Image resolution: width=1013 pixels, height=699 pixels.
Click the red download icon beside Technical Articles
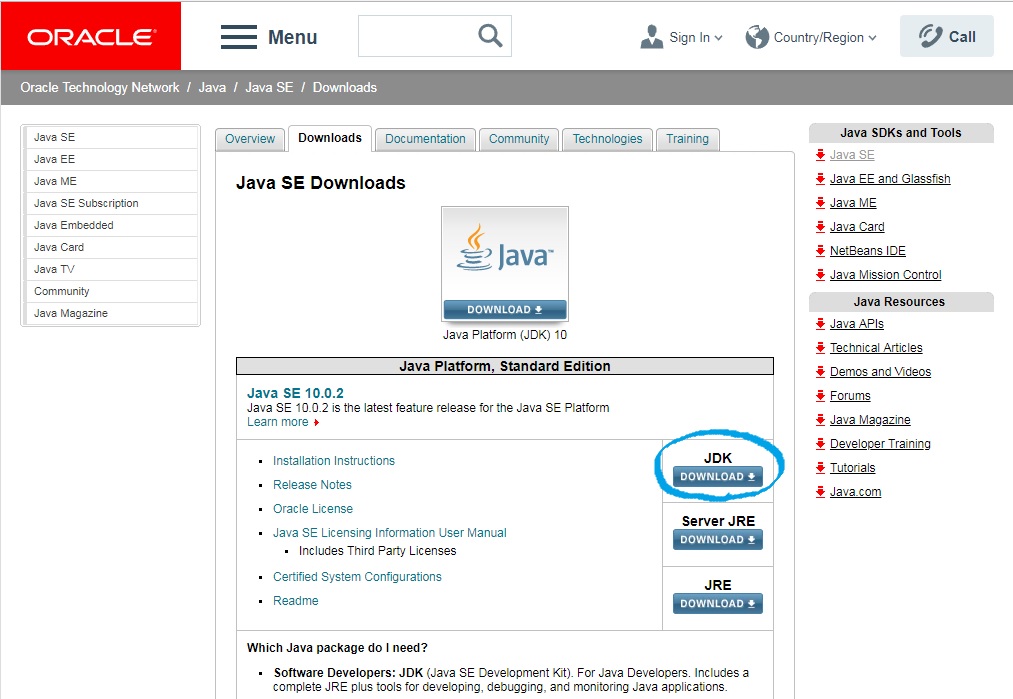pyautogui.click(x=820, y=348)
